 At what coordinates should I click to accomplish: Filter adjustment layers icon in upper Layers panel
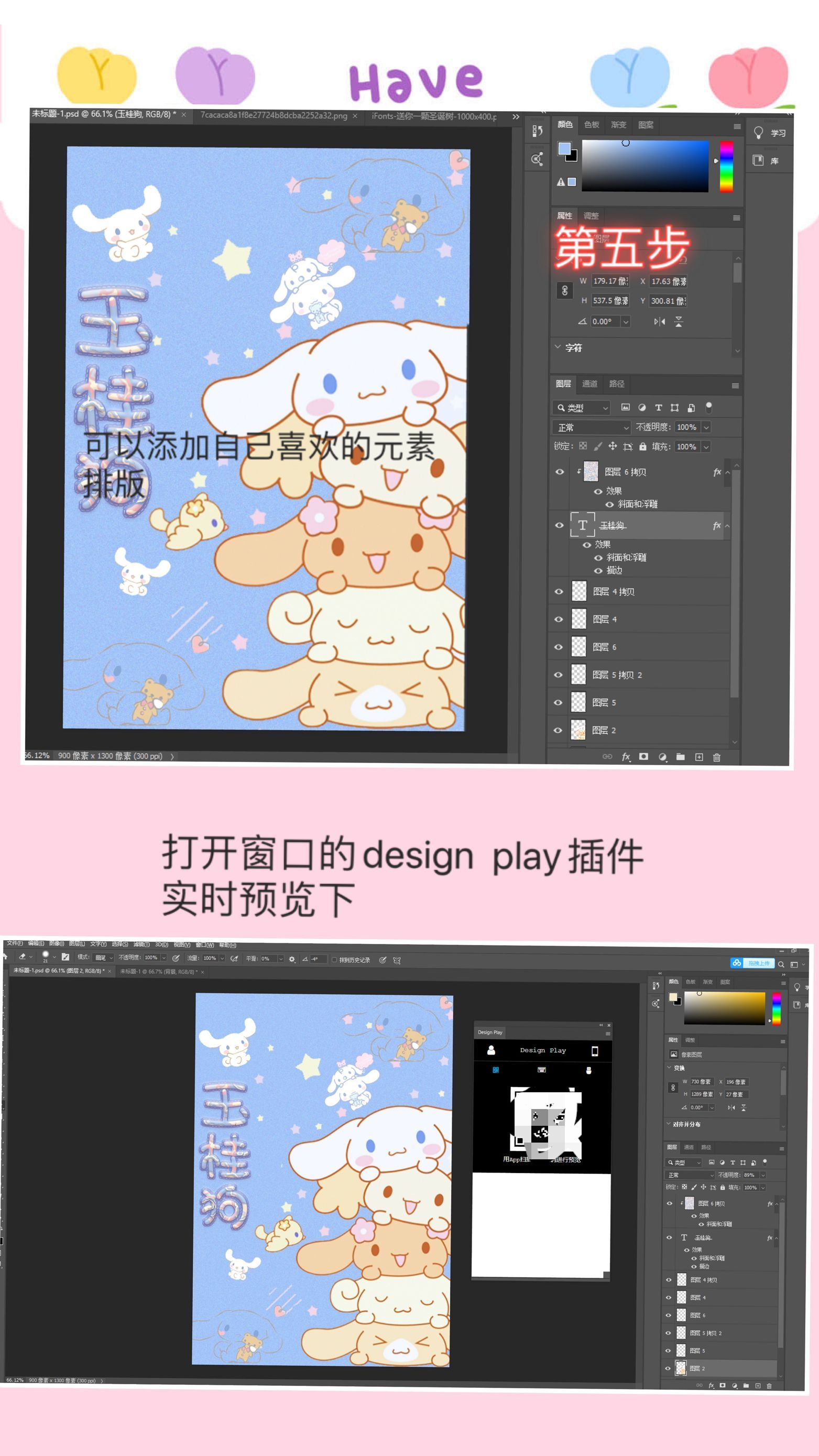pyautogui.click(x=642, y=407)
